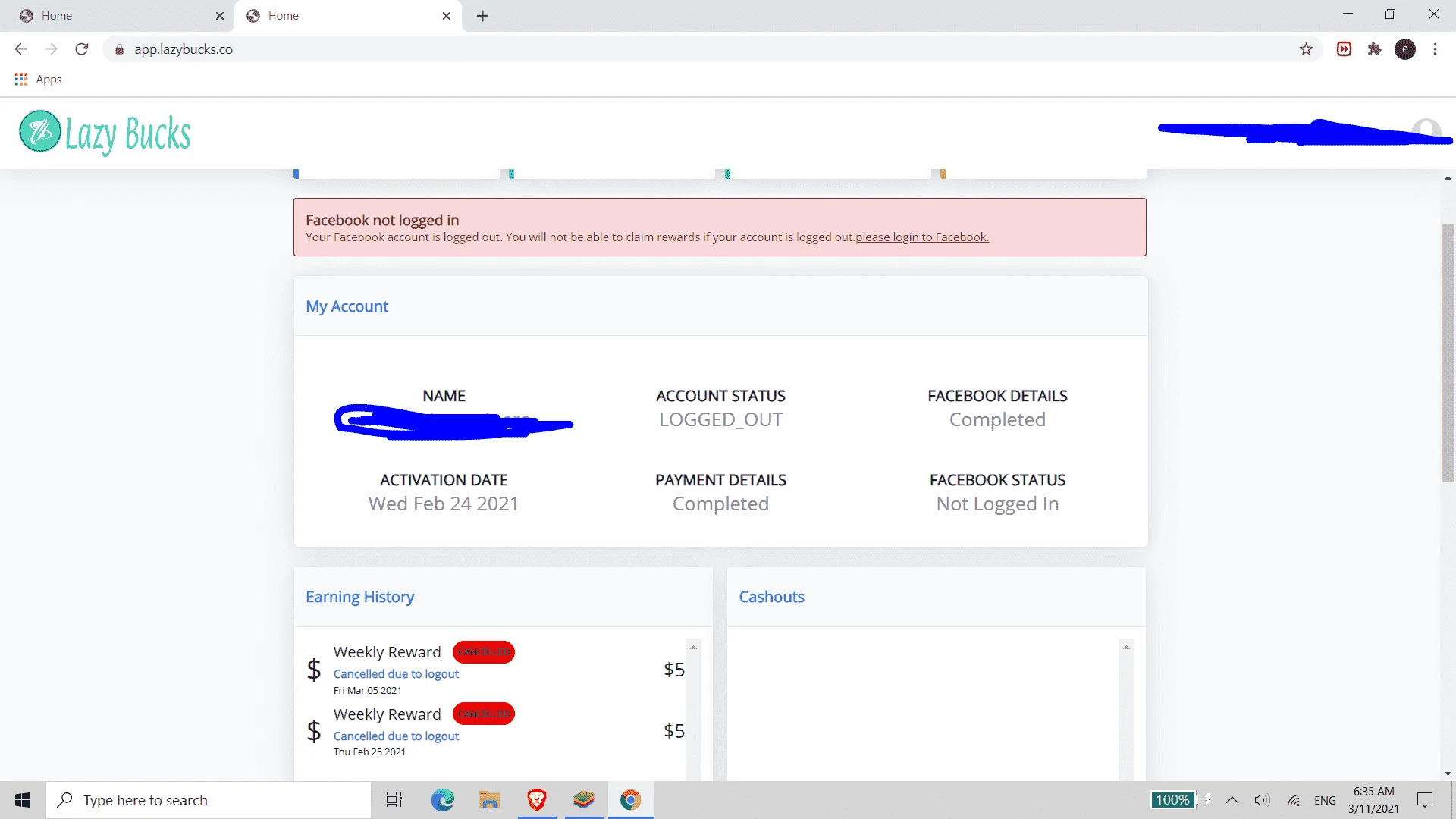Switch to Chrome on the taskbar

point(630,800)
